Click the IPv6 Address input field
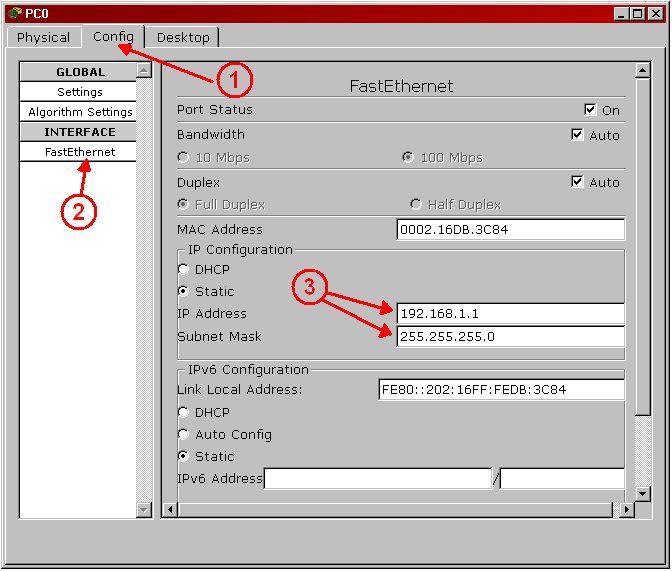The height and width of the screenshot is (571, 672). click(x=378, y=478)
